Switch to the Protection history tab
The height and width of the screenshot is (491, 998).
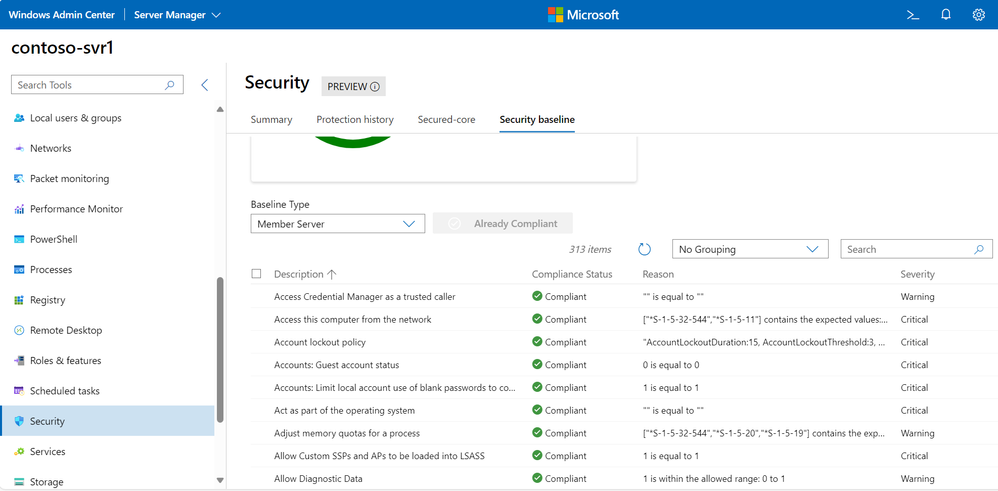point(355,120)
